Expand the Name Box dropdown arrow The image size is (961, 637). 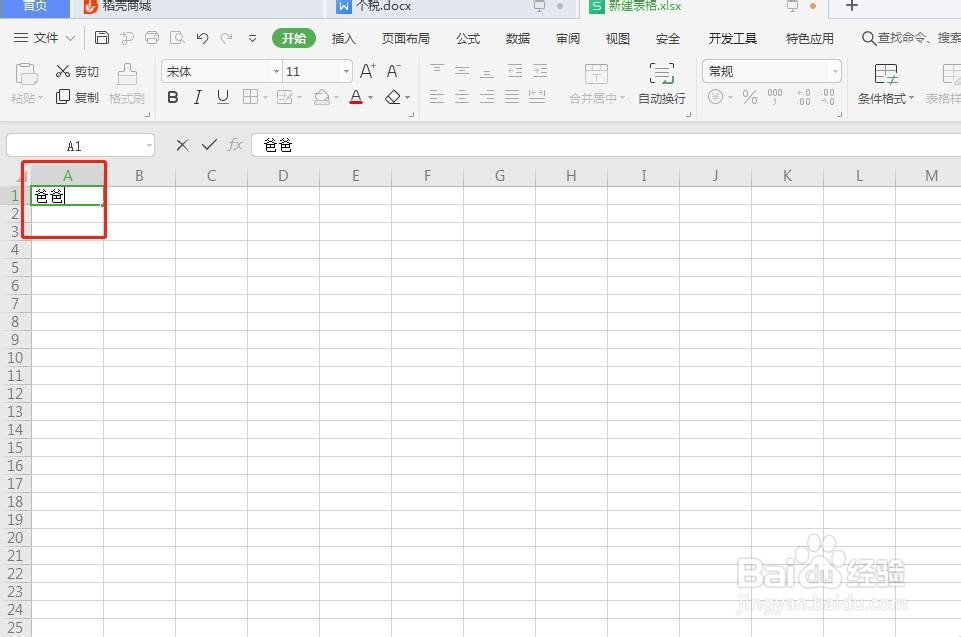click(149, 146)
